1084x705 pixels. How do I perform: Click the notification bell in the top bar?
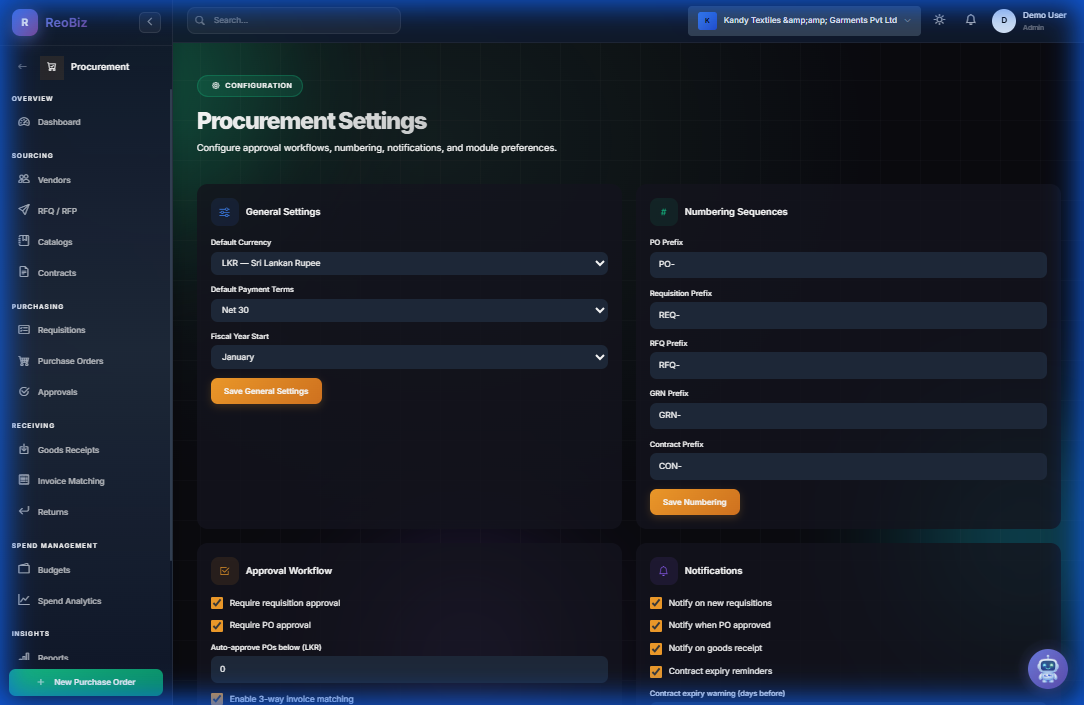970,19
